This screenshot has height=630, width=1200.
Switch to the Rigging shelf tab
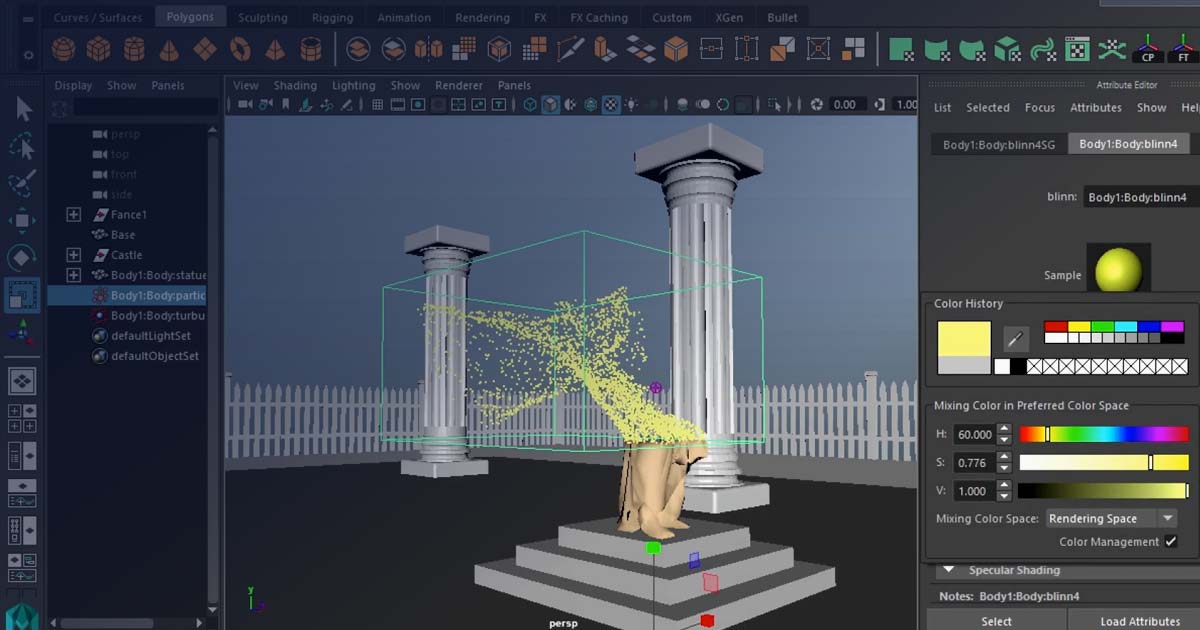(x=333, y=17)
